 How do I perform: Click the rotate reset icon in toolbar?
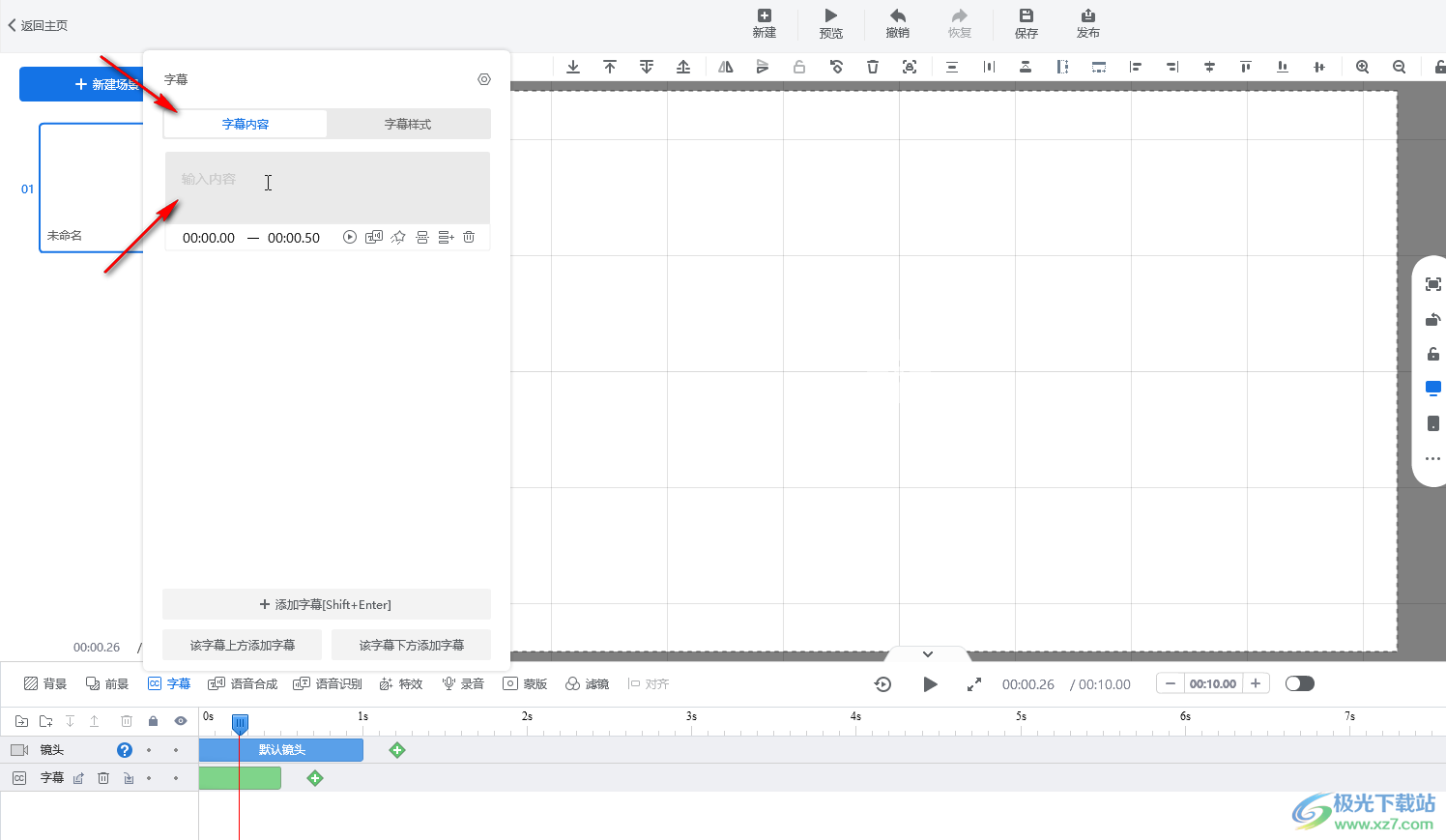[836, 67]
